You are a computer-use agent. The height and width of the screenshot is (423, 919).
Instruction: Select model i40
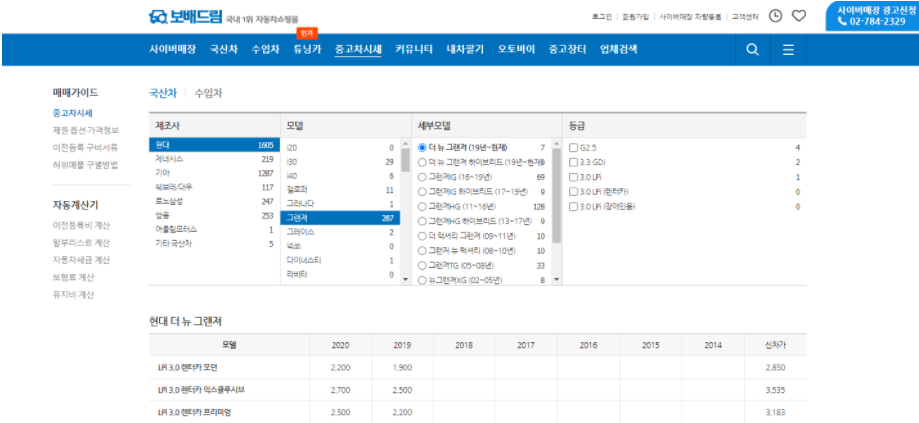pos(340,176)
